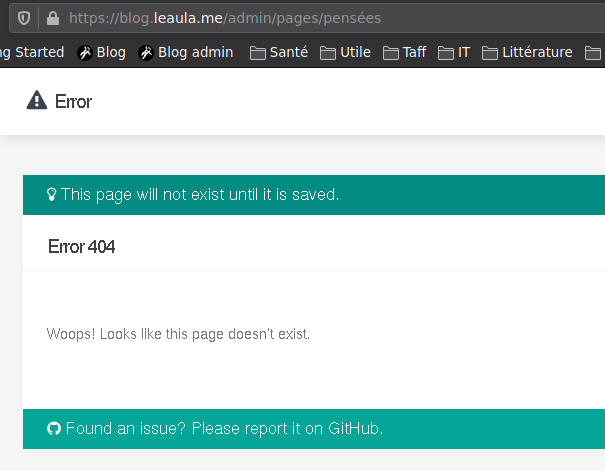Screen dimensions: 605x471
Task: Open the Blog bookmark
Action: [101, 52]
